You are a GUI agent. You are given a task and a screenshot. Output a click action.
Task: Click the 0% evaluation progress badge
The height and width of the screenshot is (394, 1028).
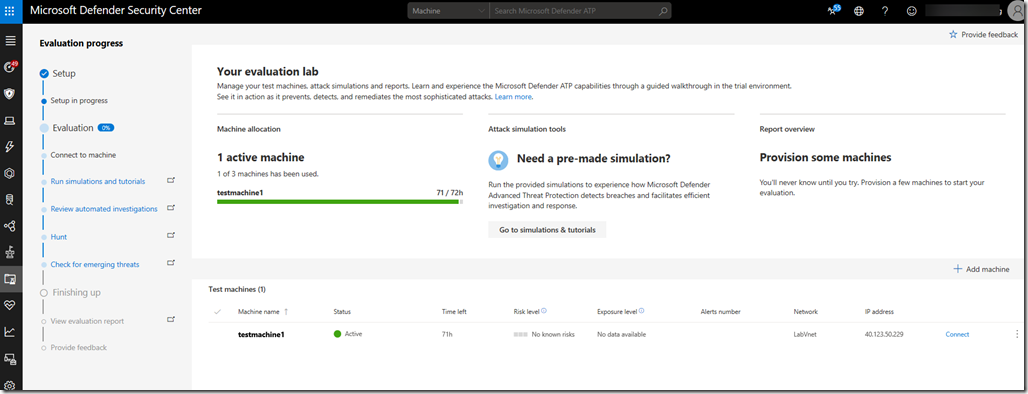coord(106,128)
